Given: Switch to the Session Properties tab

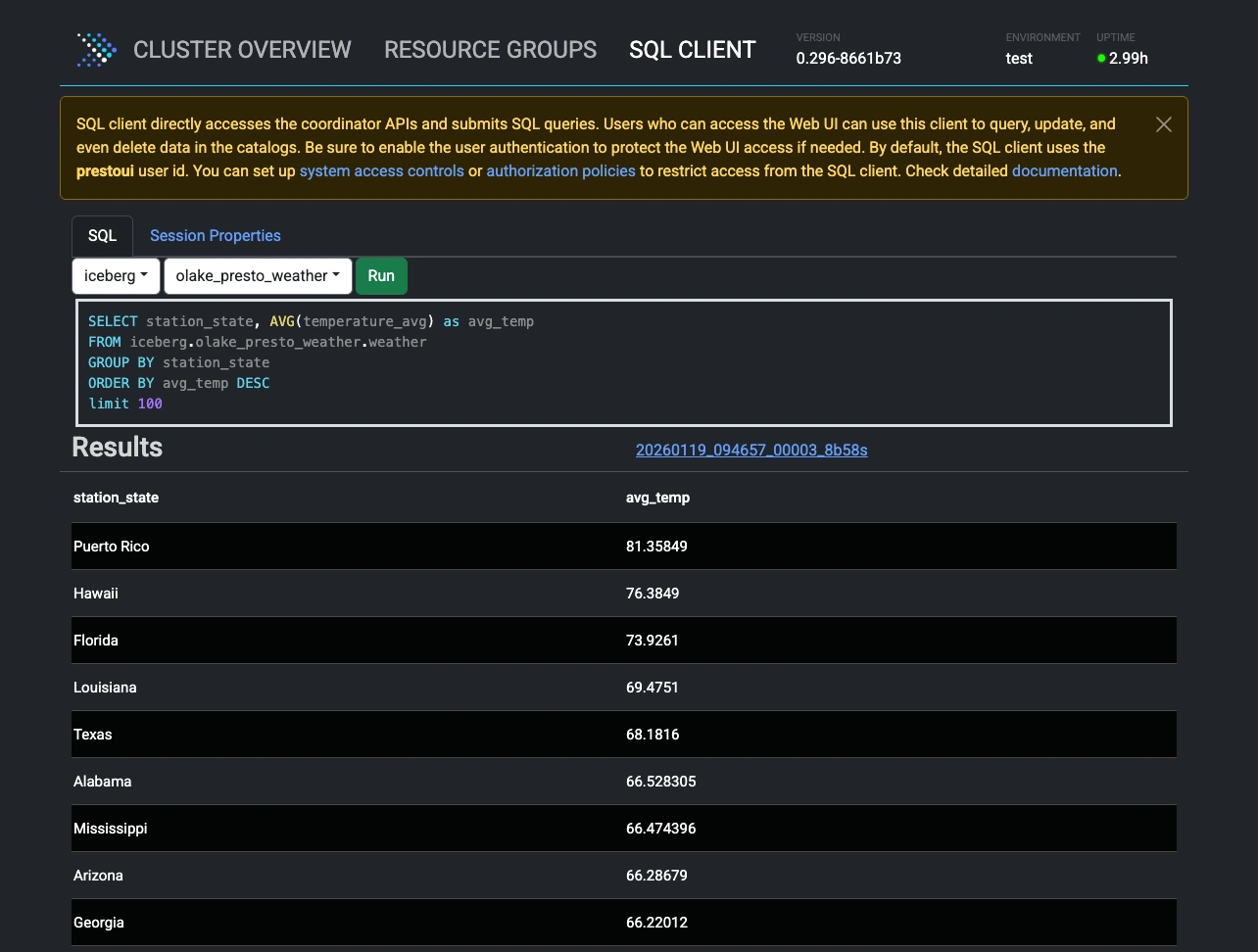Looking at the screenshot, I should point(215,236).
